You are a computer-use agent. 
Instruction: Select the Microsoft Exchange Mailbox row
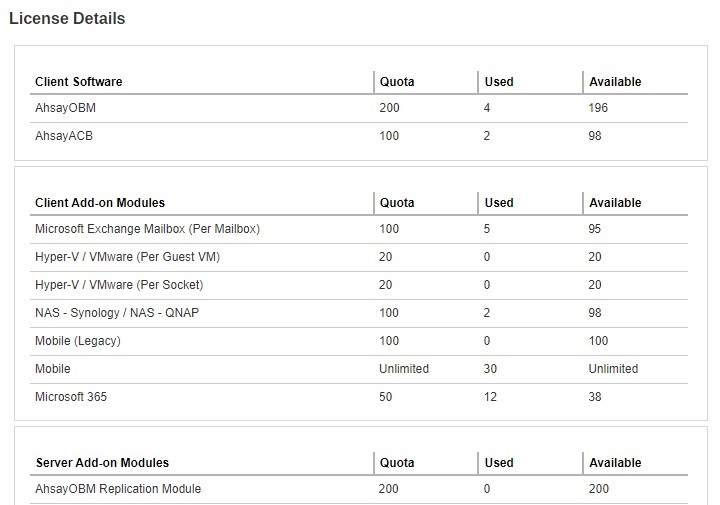click(x=147, y=229)
